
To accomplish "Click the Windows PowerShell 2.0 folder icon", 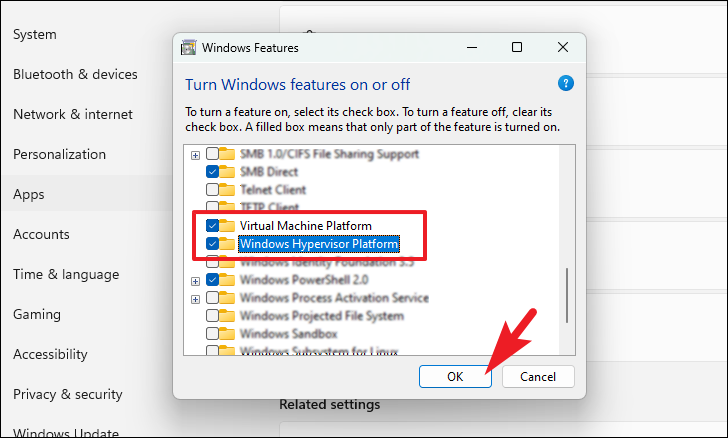I will point(227,280).
